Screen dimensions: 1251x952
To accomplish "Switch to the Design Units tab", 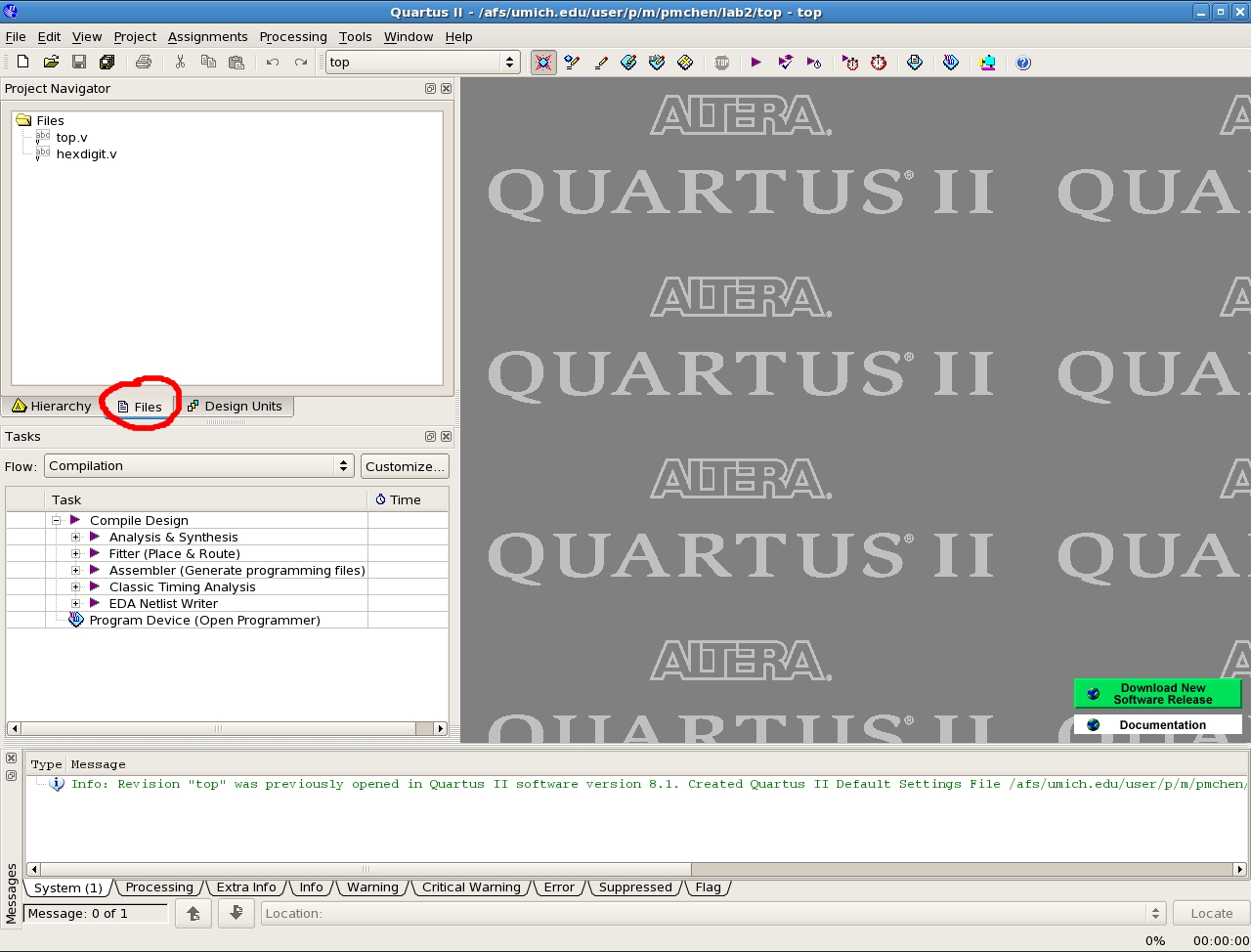I will 236,406.
